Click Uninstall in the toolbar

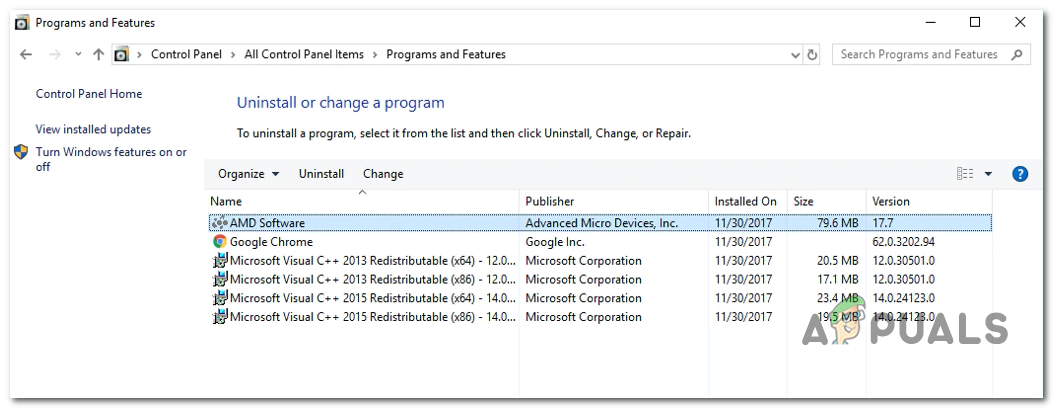point(321,174)
